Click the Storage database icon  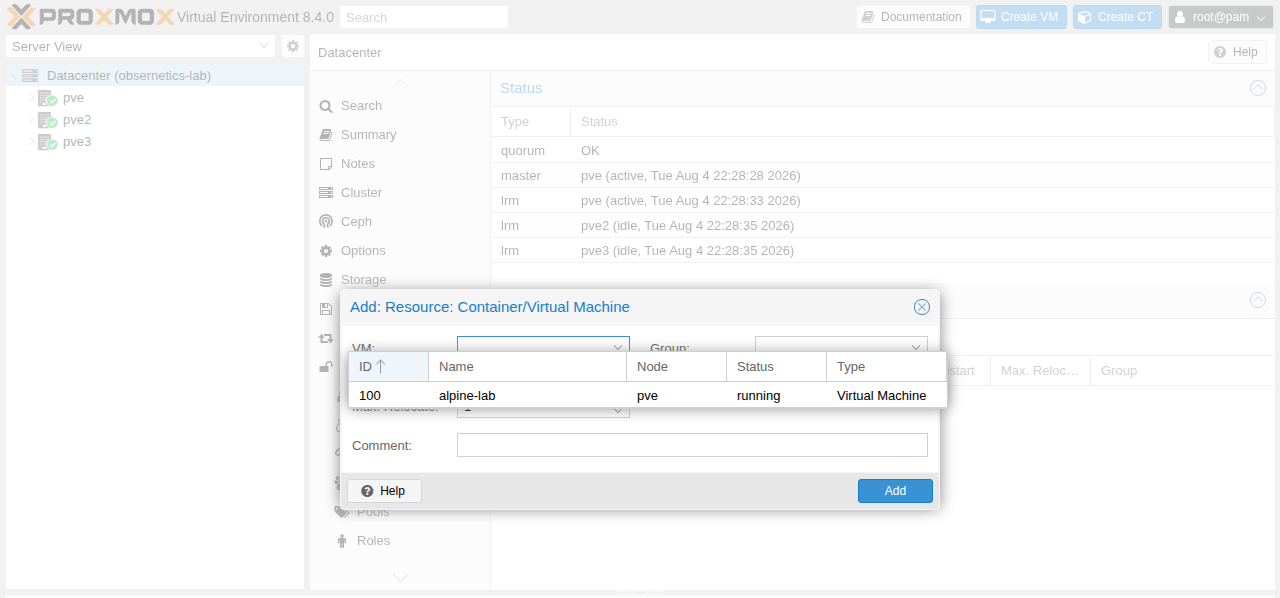click(x=326, y=280)
